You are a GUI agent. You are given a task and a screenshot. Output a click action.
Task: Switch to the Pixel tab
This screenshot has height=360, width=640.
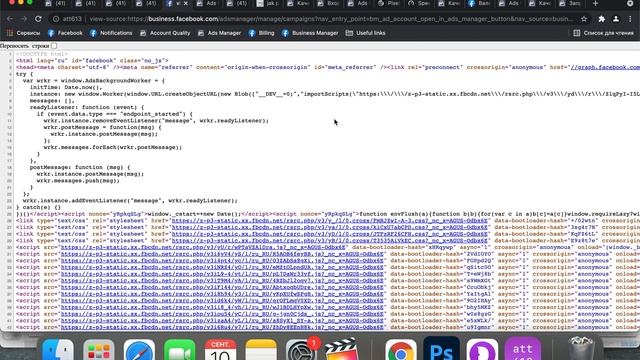388,4
